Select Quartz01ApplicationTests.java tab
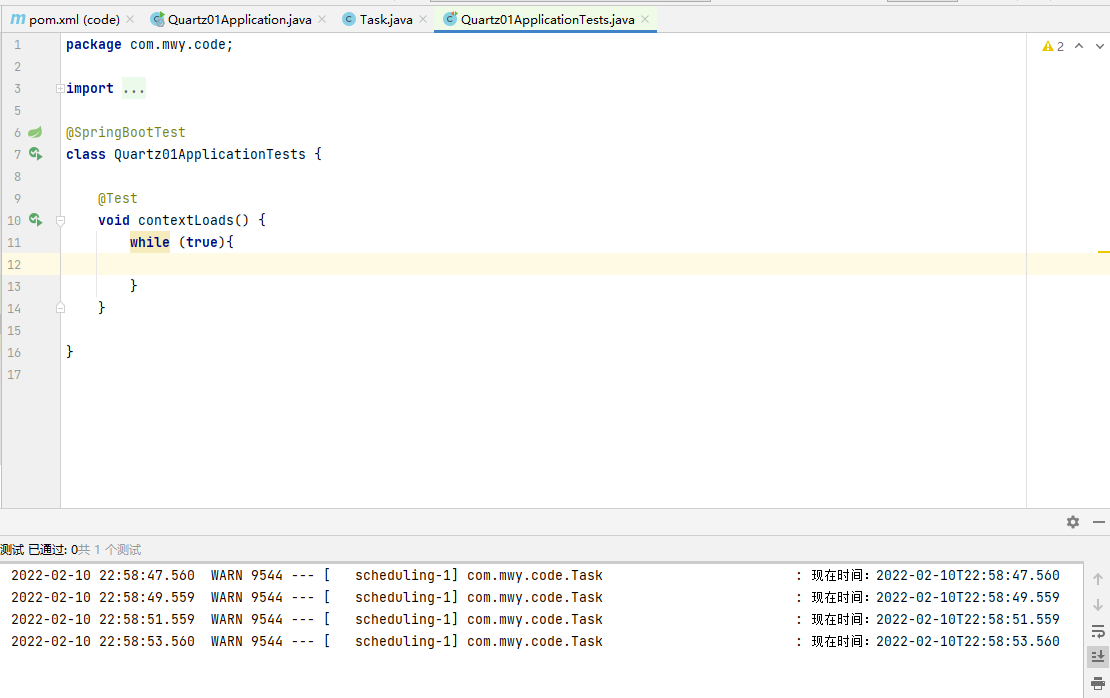 (x=547, y=20)
